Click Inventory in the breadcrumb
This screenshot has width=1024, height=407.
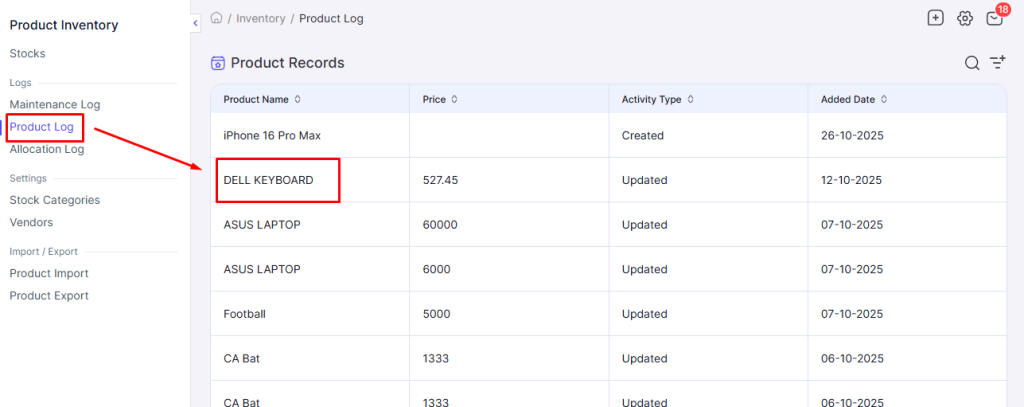point(260,18)
